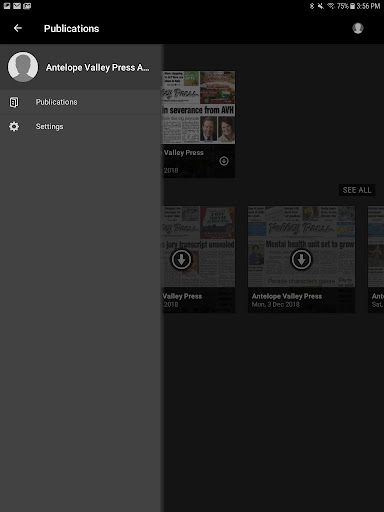Open the profile avatar in the top-right header
The height and width of the screenshot is (512, 384).
(x=358, y=28)
